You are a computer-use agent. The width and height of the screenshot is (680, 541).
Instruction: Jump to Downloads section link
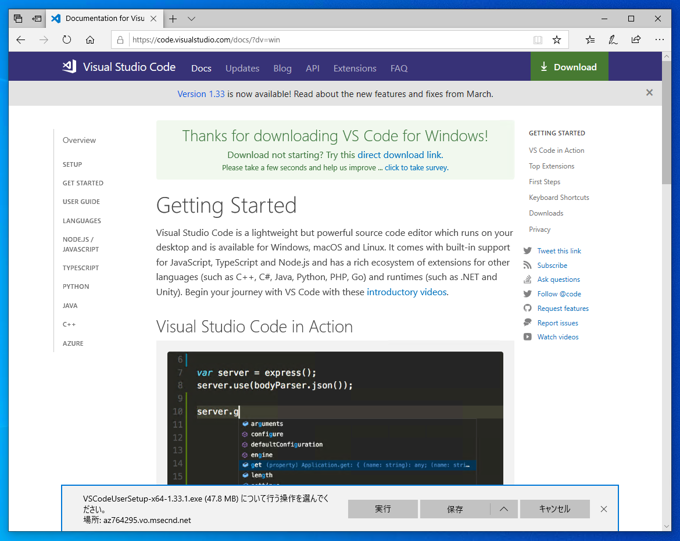pos(546,213)
